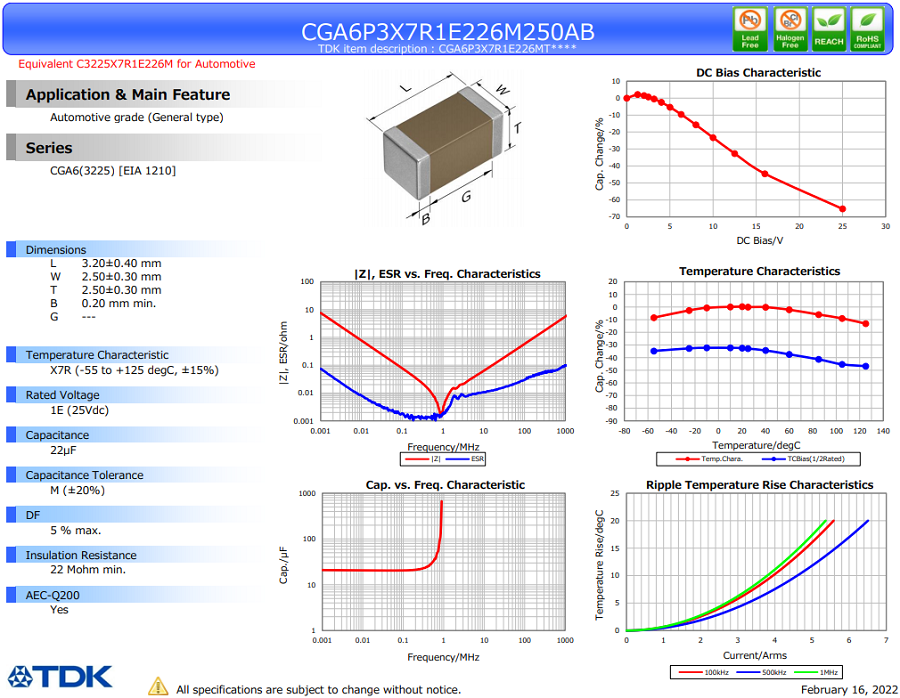Viewport: 900px width, 698px height.
Task: Click the red |Z| legend line sample
Action: pos(416,459)
